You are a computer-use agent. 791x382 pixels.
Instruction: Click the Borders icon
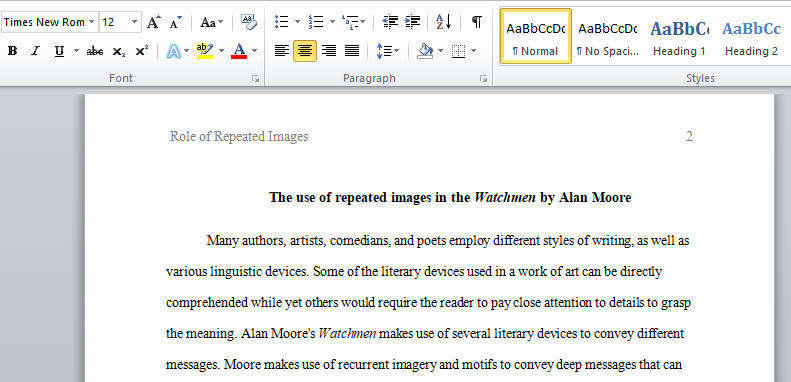[x=459, y=51]
